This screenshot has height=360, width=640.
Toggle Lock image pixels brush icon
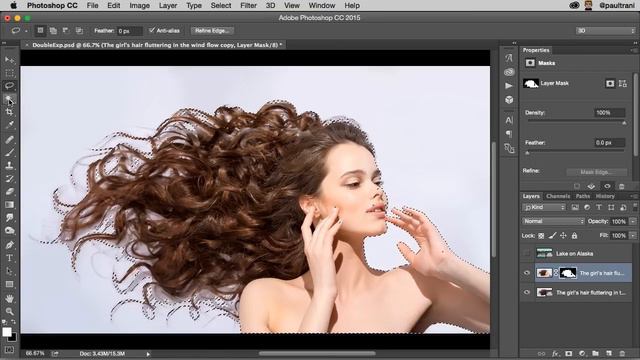click(x=552, y=236)
